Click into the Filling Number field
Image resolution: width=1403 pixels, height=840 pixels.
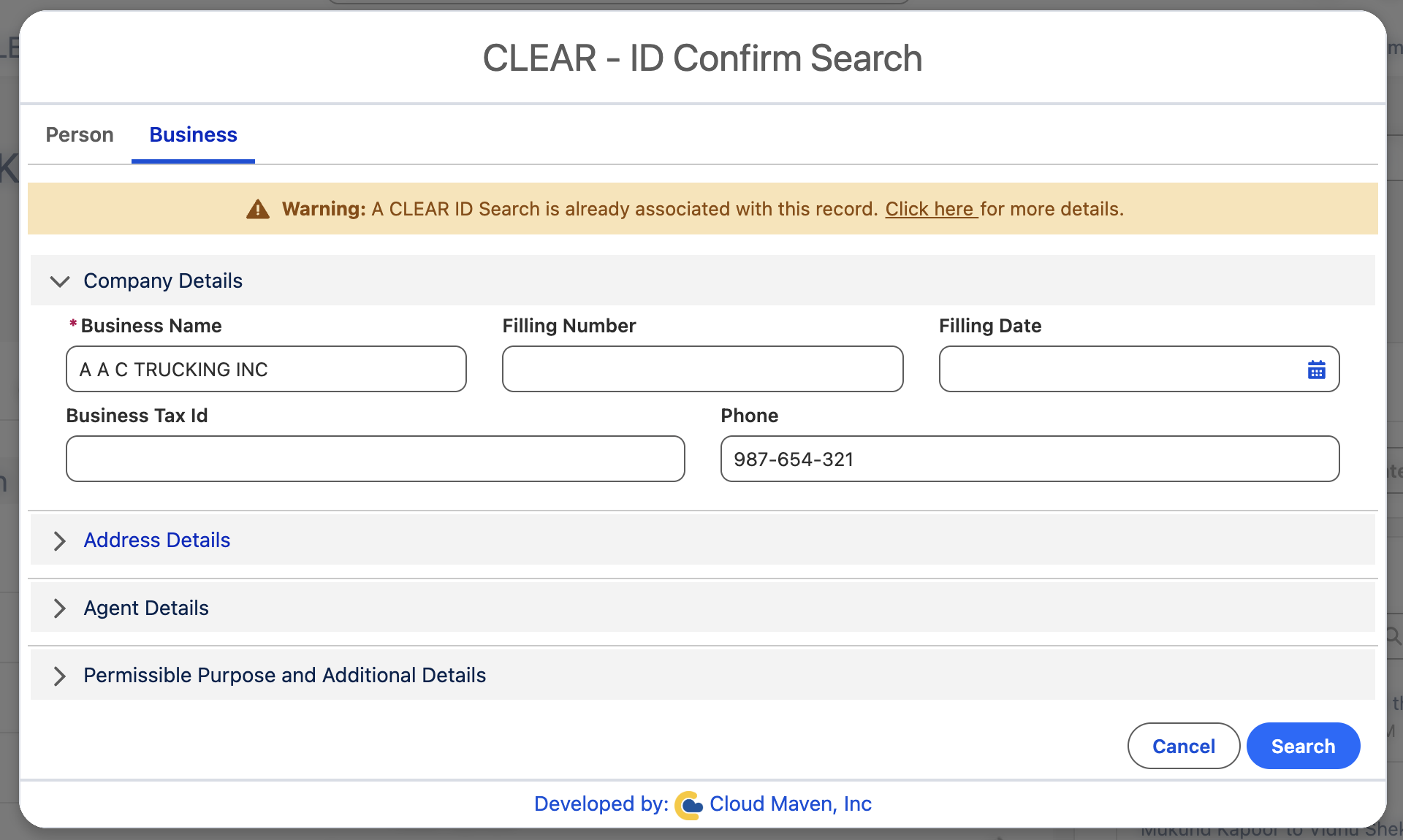(x=702, y=369)
